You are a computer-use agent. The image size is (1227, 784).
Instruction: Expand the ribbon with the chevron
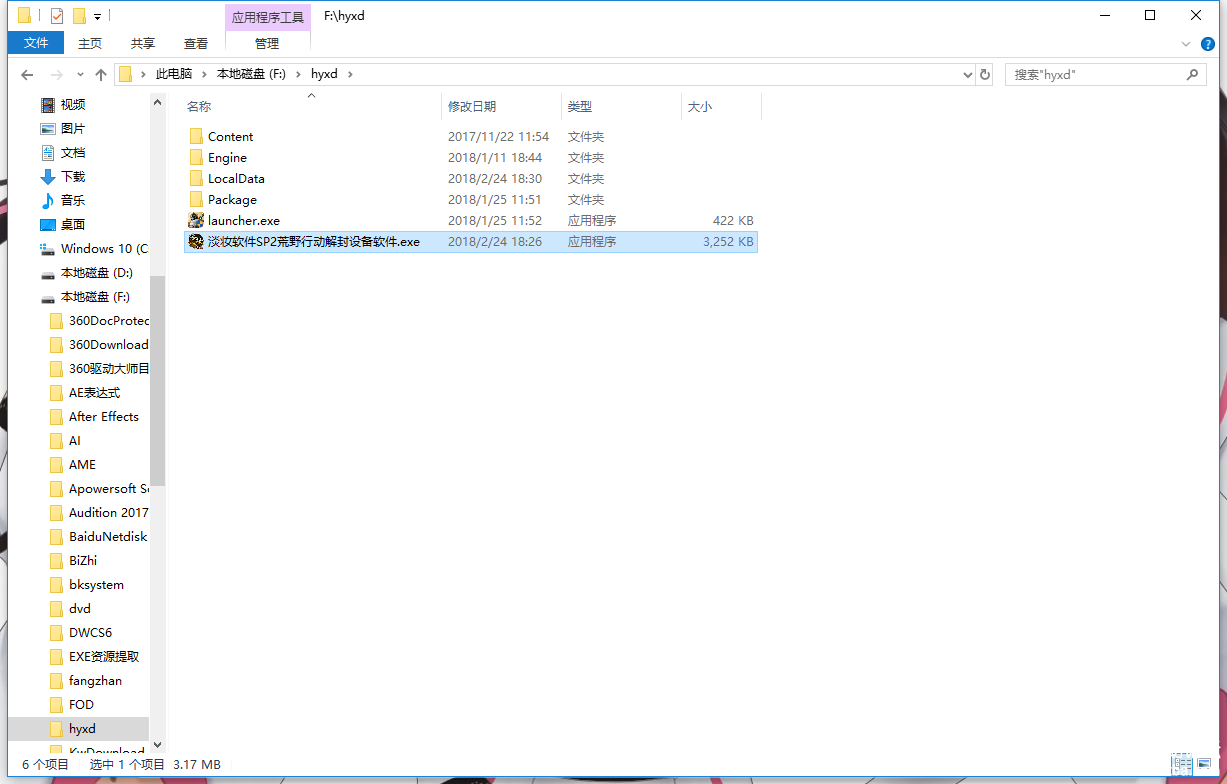pyautogui.click(x=1186, y=44)
